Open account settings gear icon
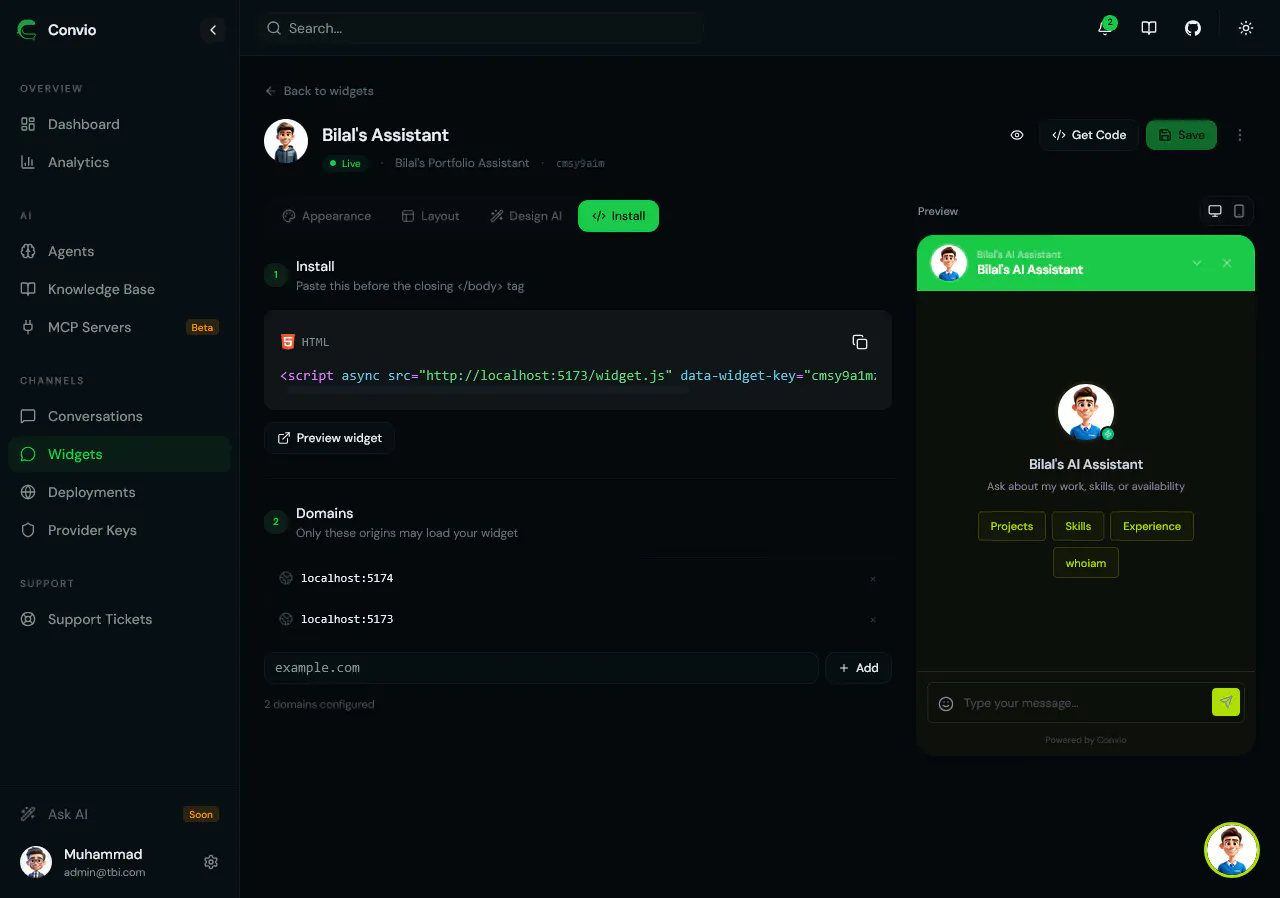1280x898 pixels. coord(211,862)
